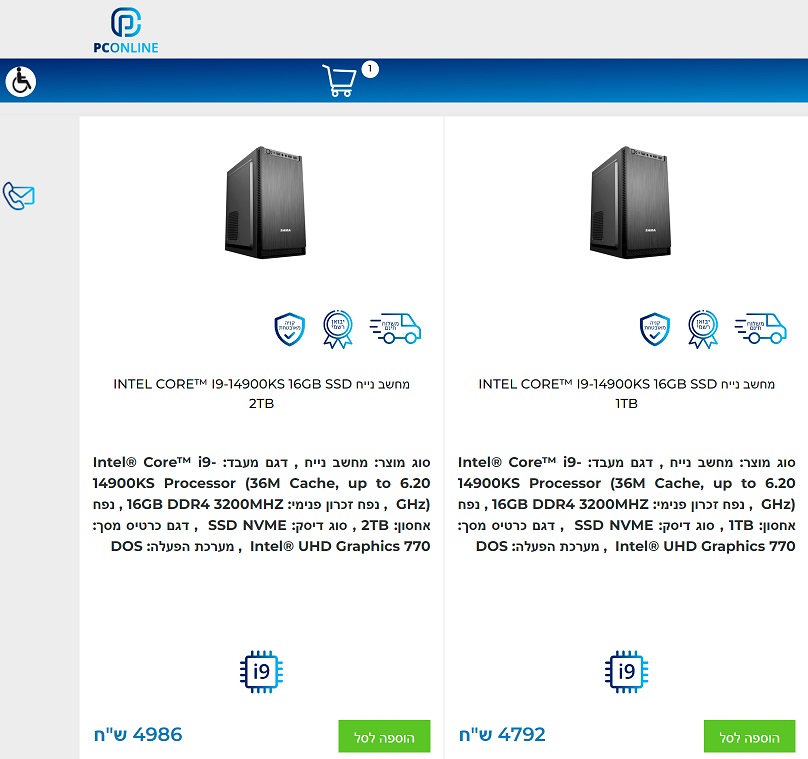This screenshot has width=808, height=759.
Task: Open the accessibility wheelchair menu icon
Action: pyautogui.click(x=21, y=81)
